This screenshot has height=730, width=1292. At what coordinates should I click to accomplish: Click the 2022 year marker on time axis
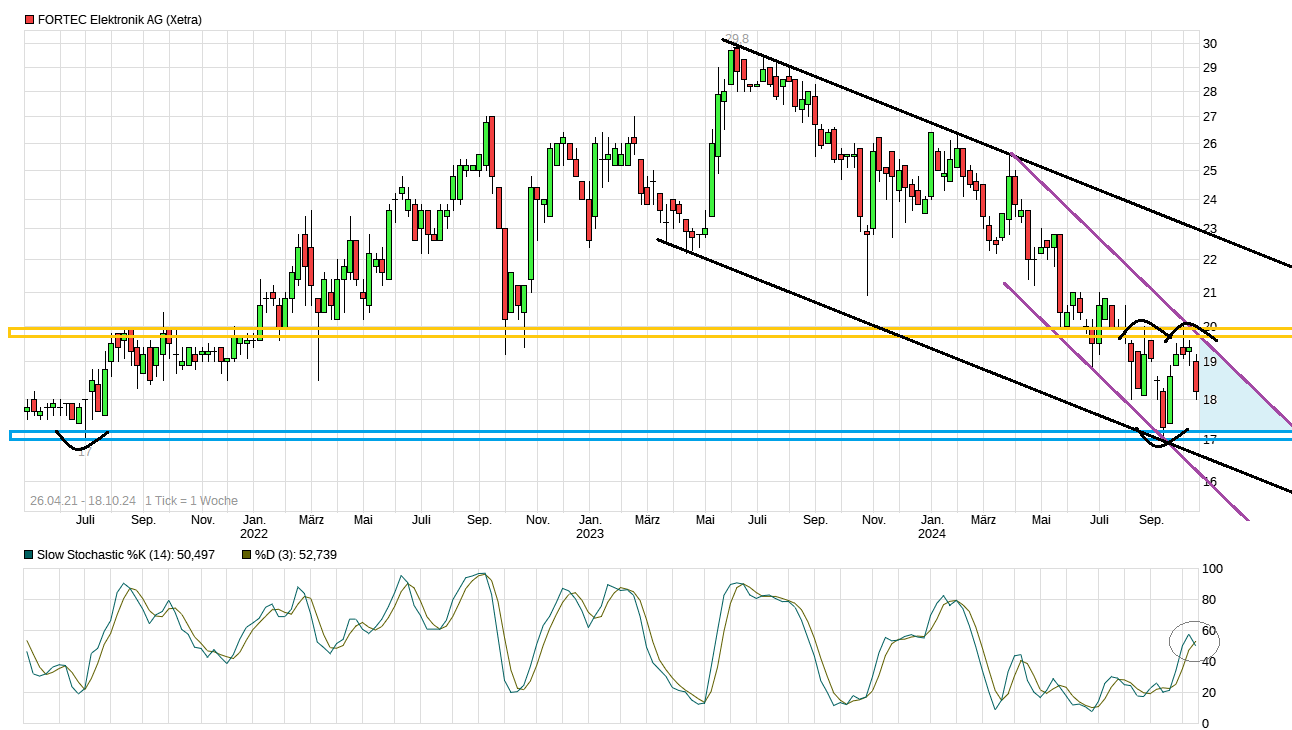click(x=254, y=534)
